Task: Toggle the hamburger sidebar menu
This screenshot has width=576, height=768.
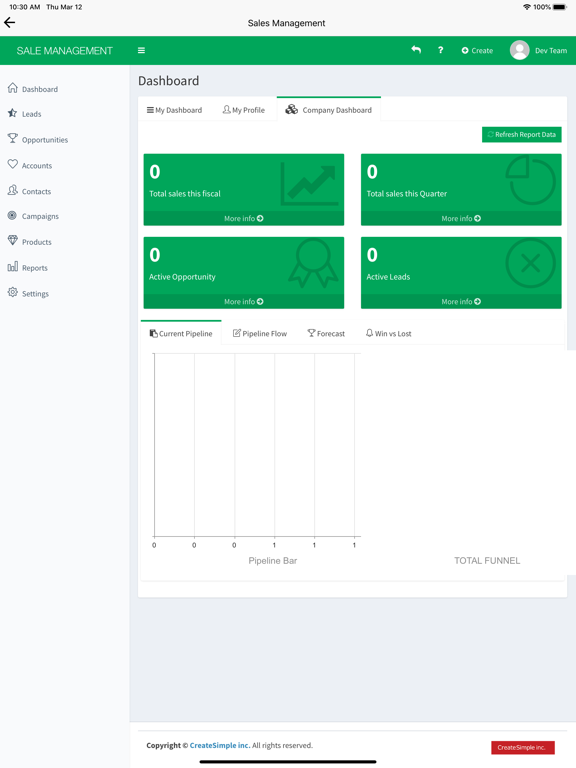Action: coord(141,50)
